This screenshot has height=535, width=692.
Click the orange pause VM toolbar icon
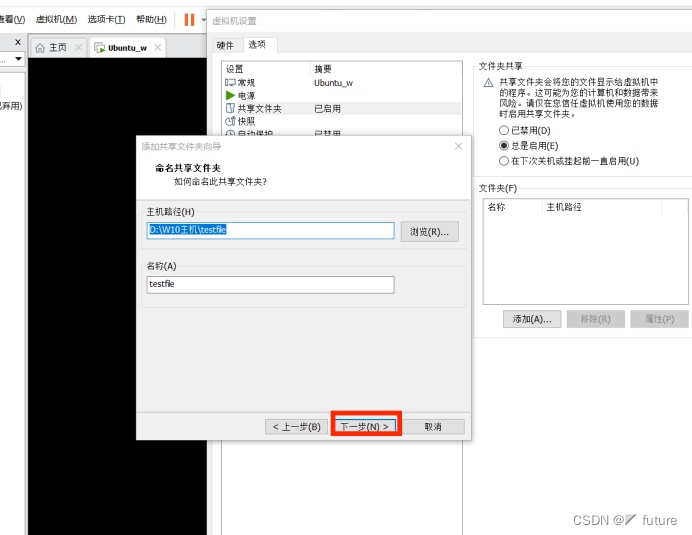189,19
